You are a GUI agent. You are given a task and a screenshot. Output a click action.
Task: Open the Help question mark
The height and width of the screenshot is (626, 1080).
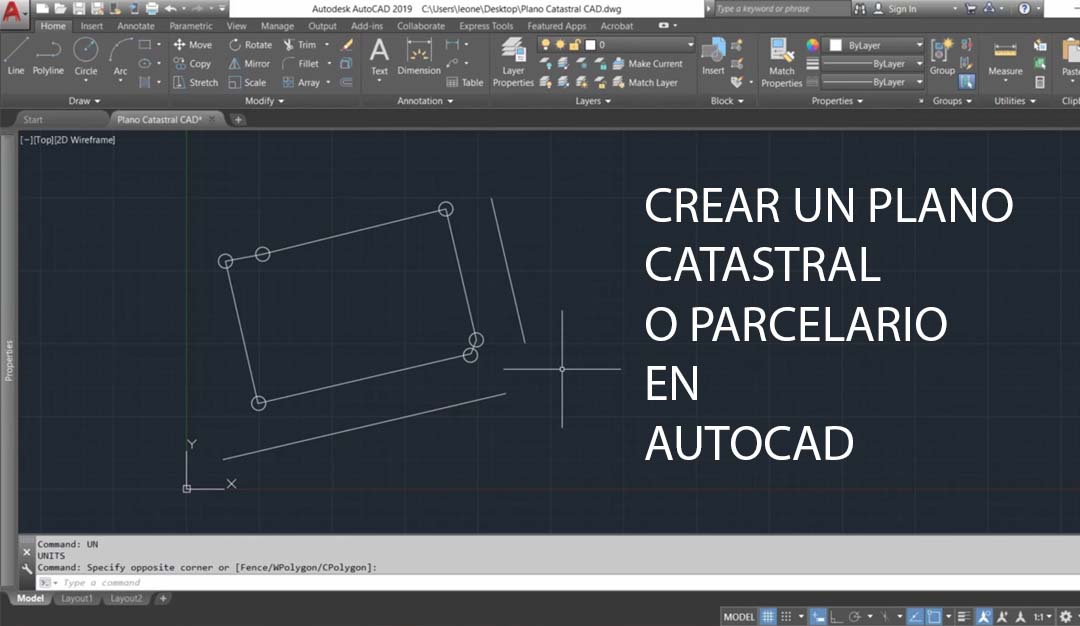[1024, 8]
